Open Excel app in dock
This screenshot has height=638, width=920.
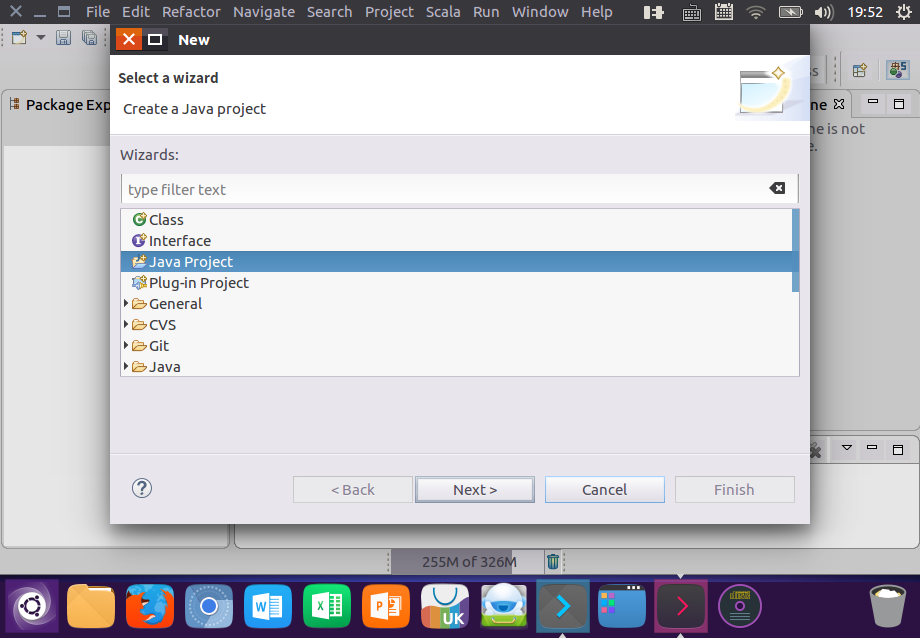[x=327, y=606]
